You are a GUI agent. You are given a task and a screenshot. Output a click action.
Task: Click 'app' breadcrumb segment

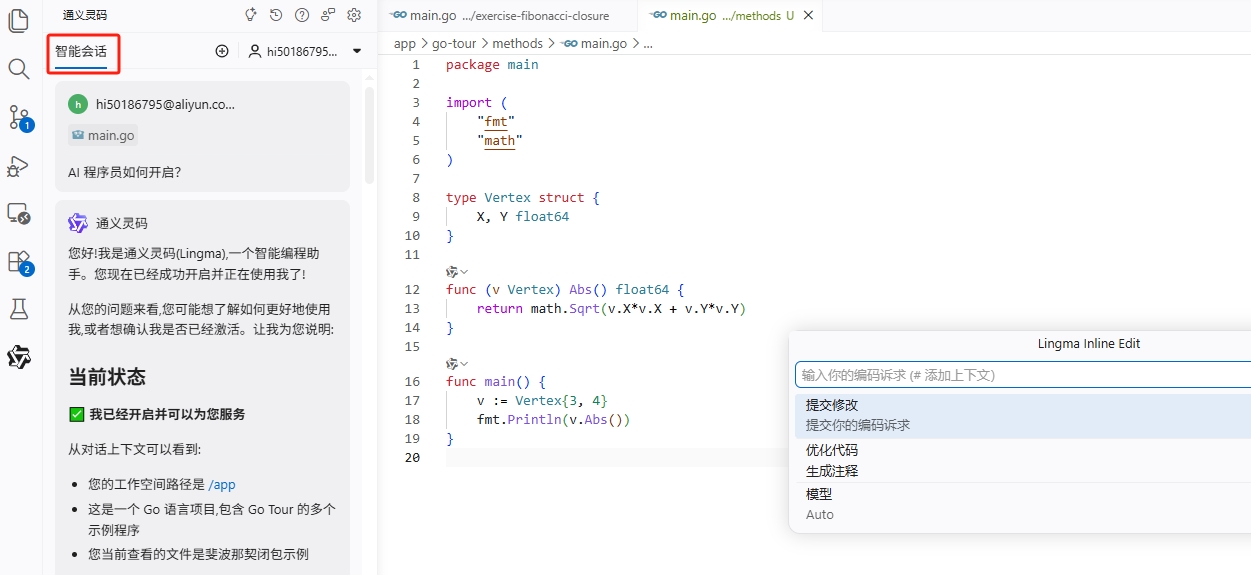click(x=404, y=44)
